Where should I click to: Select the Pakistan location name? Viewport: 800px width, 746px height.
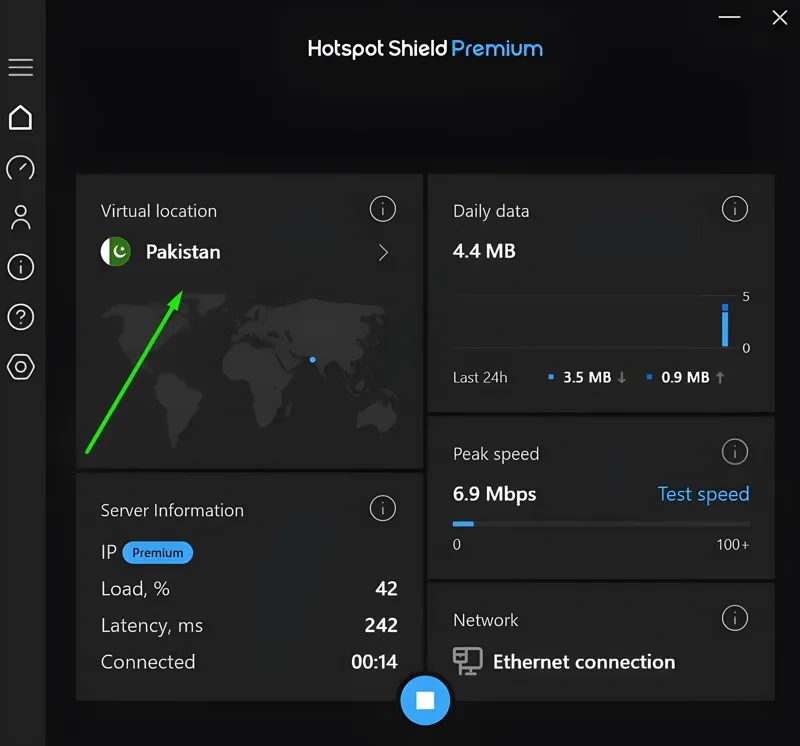pyautogui.click(x=183, y=252)
